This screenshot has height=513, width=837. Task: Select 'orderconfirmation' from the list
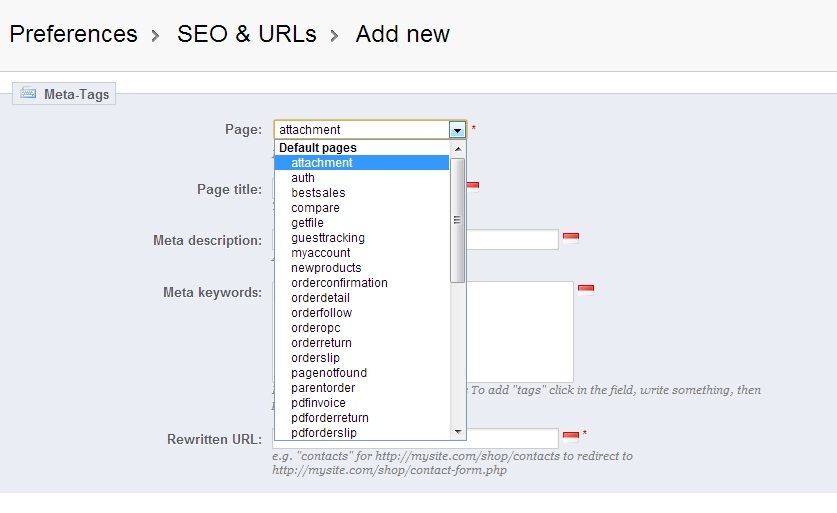pos(339,283)
